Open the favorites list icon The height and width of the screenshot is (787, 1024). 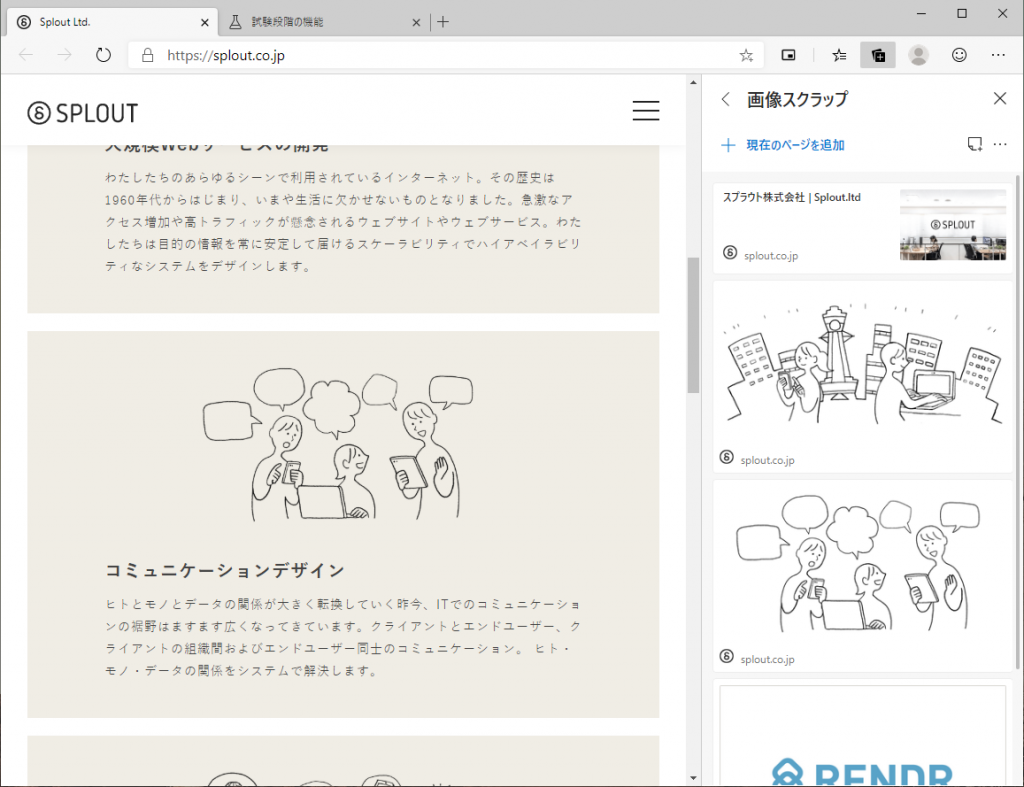839,56
